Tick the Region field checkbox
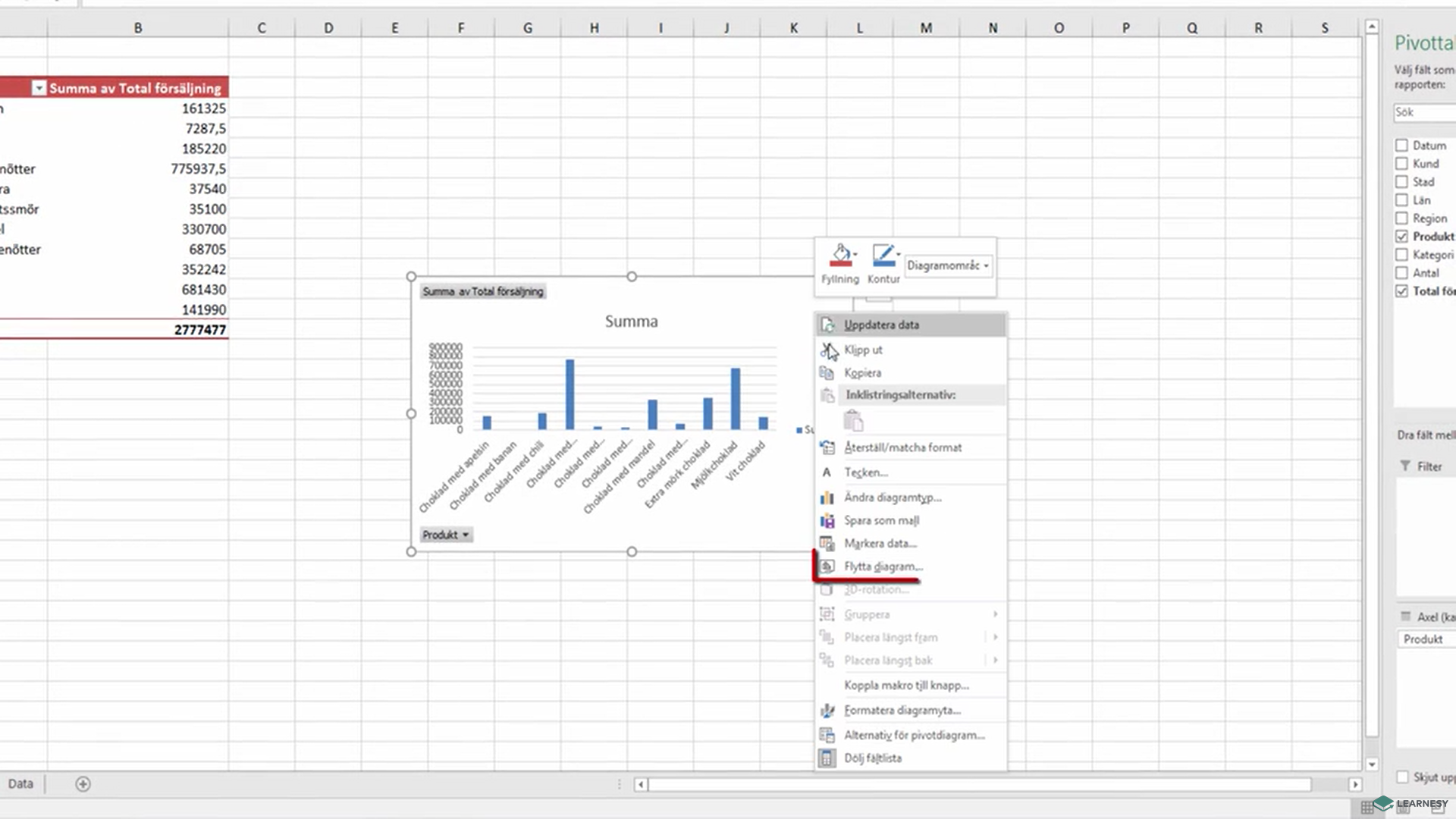Viewport: 1456px width, 819px height. tap(1401, 218)
